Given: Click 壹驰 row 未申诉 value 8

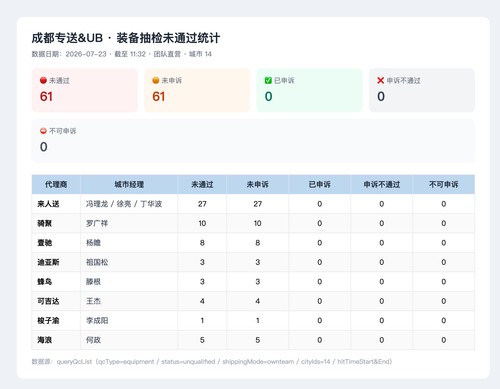Looking at the screenshot, I should (x=257, y=243).
